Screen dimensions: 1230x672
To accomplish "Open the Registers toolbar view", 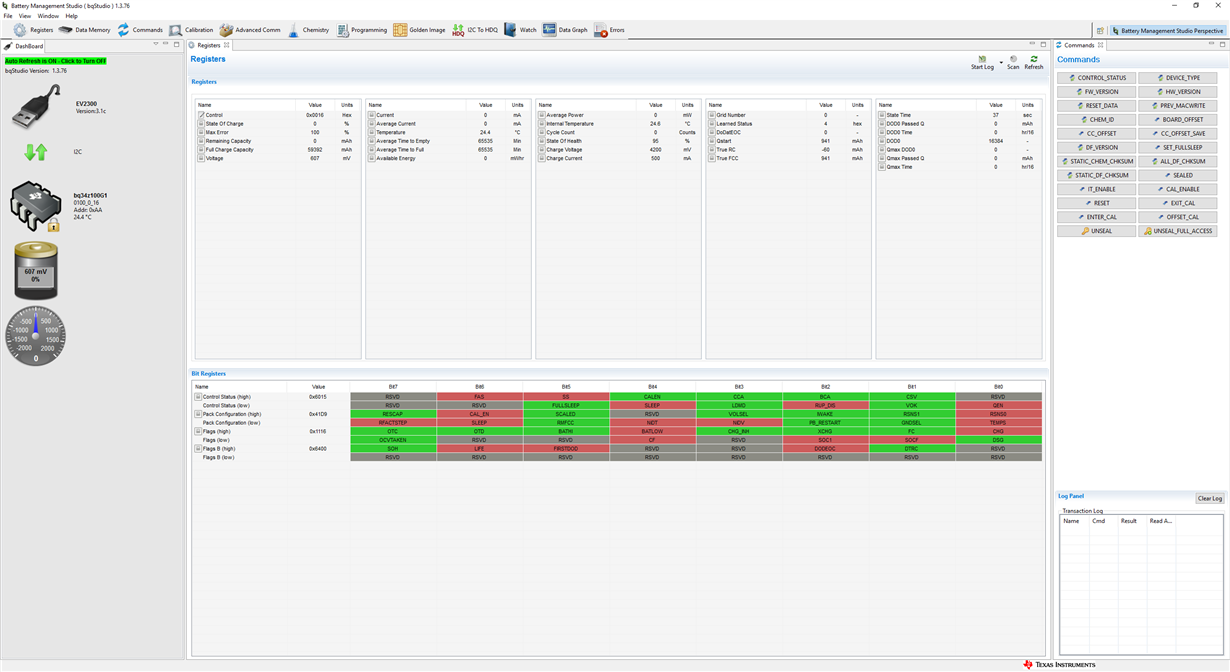I will [33, 30].
